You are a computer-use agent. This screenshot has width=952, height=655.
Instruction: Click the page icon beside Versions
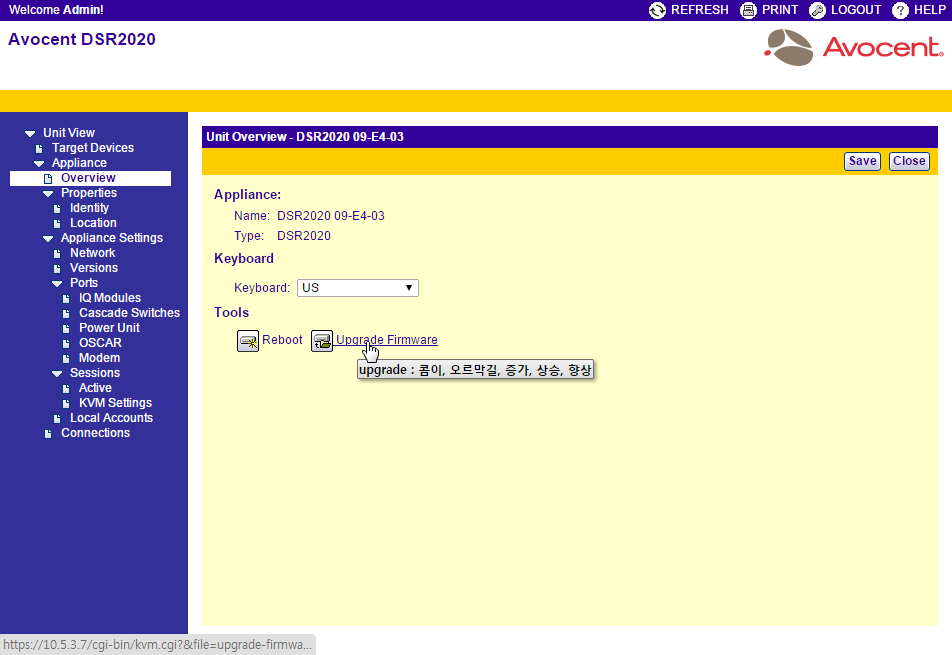[57, 268]
